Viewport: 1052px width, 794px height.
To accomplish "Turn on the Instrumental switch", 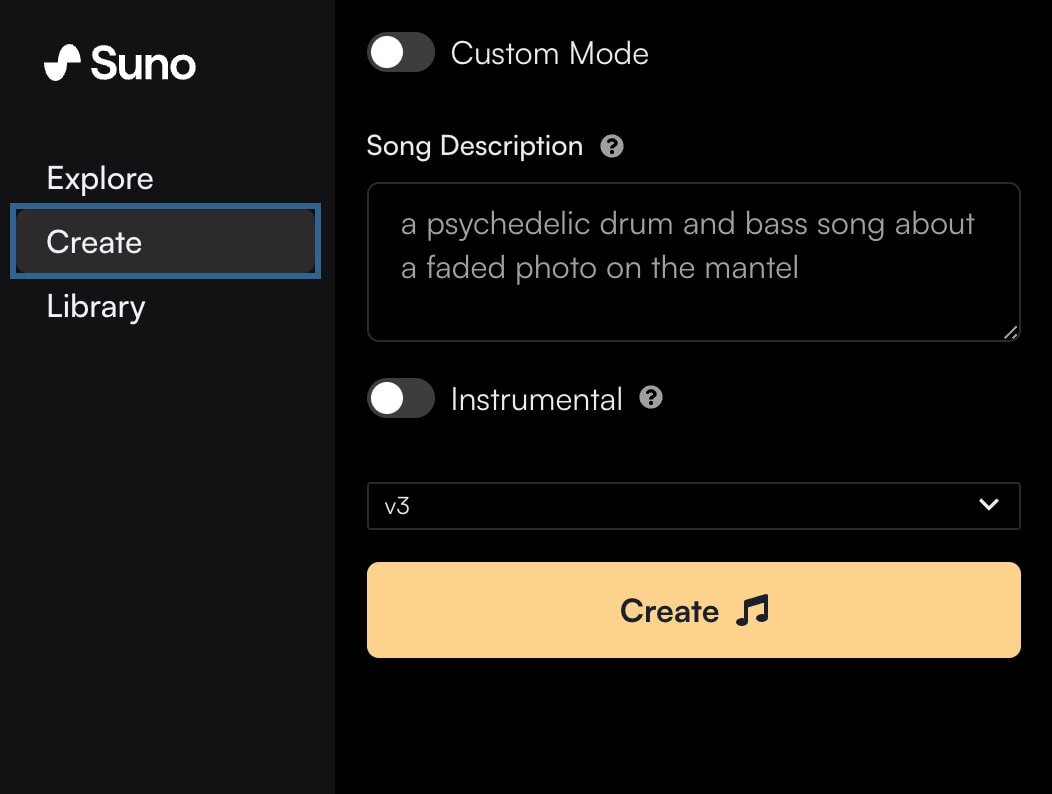I will click(x=401, y=399).
